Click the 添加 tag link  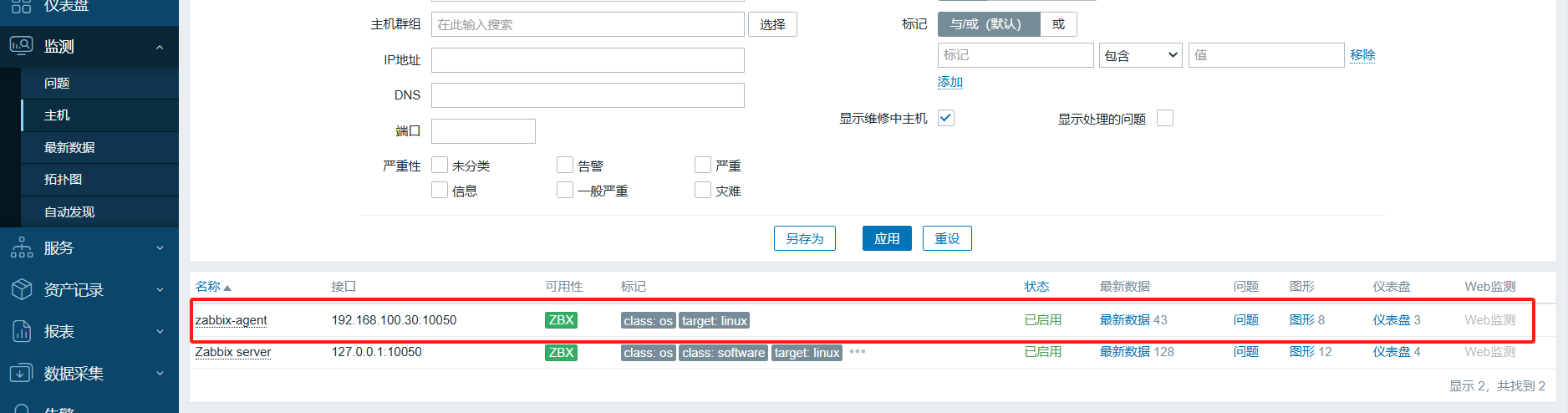tap(950, 82)
